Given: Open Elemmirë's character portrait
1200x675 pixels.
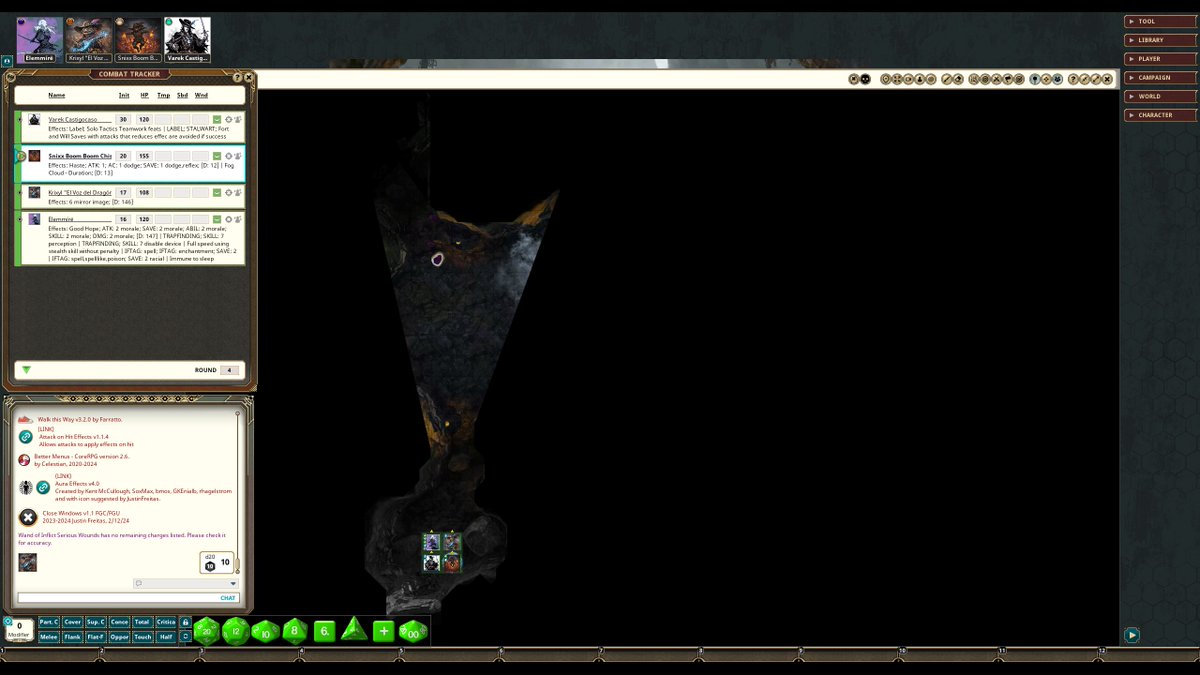Looking at the screenshot, I should tap(39, 39).
